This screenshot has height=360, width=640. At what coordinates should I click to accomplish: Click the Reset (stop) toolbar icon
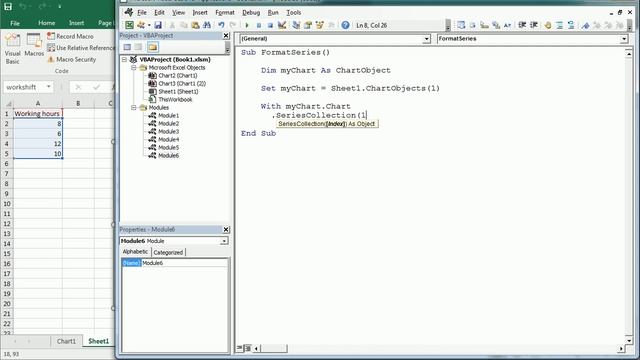[x=270, y=25]
